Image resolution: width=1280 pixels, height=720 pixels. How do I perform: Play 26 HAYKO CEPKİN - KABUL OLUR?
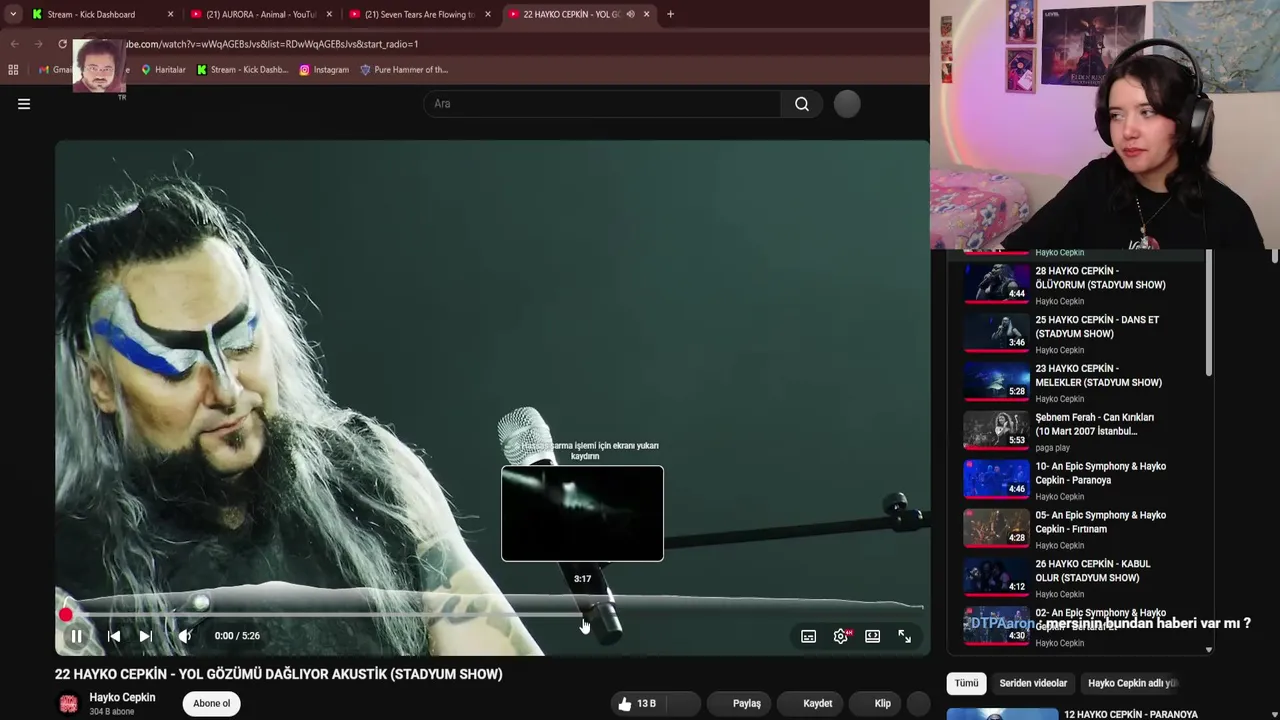click(1084, 578)
